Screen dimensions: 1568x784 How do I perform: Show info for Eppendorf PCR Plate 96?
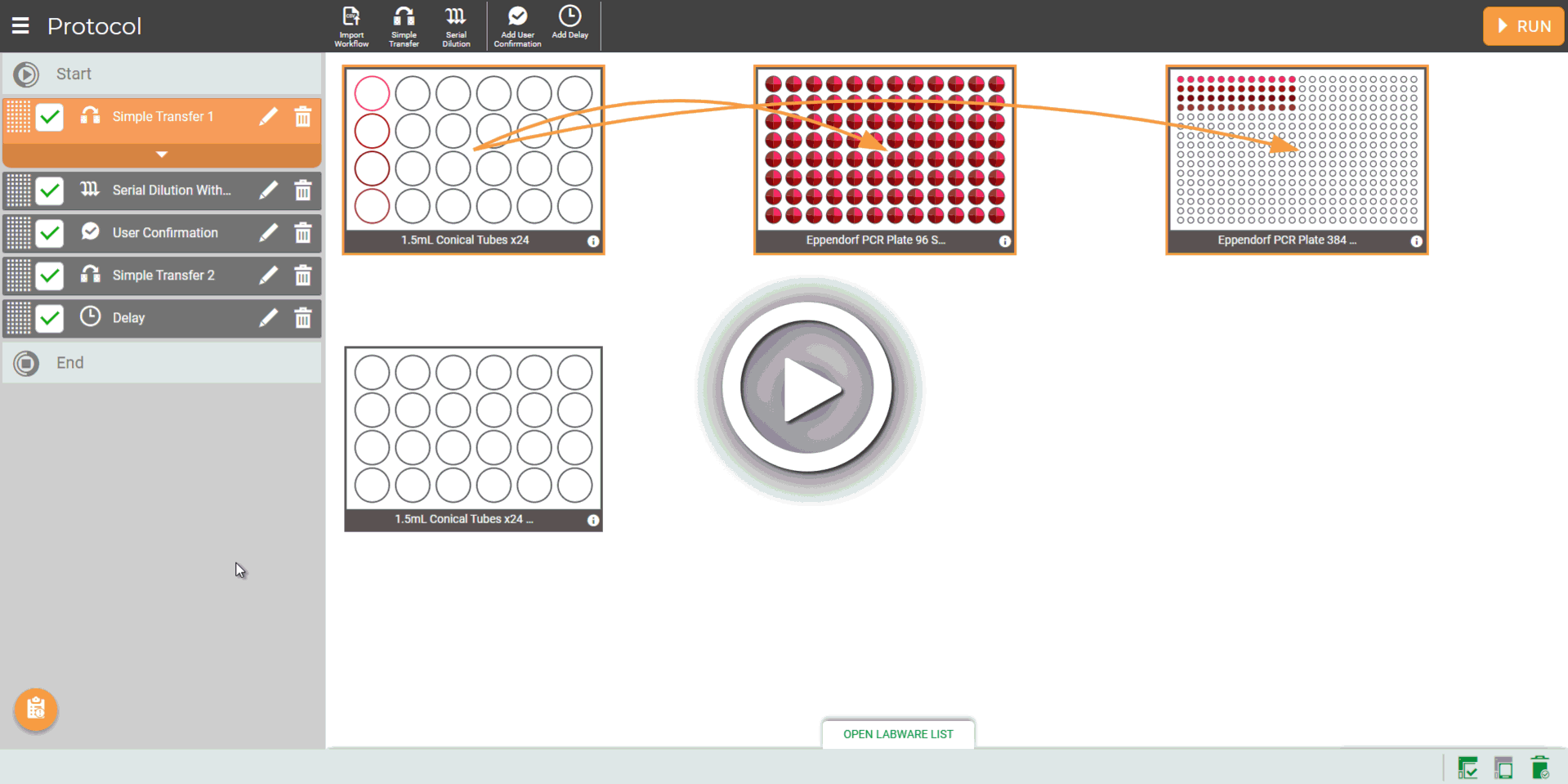click(x=1004, y=241)
